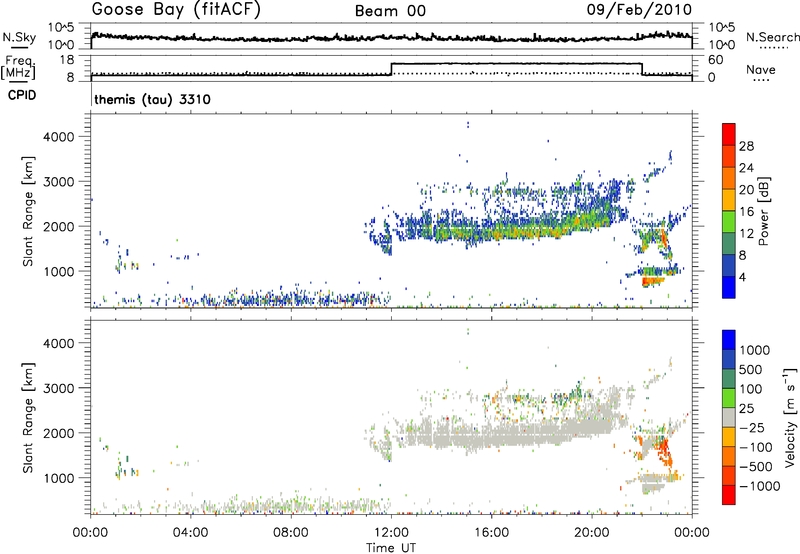Click the 'CPID' row label
Viewport: 800px width, 554px height.
click(22, 95)
